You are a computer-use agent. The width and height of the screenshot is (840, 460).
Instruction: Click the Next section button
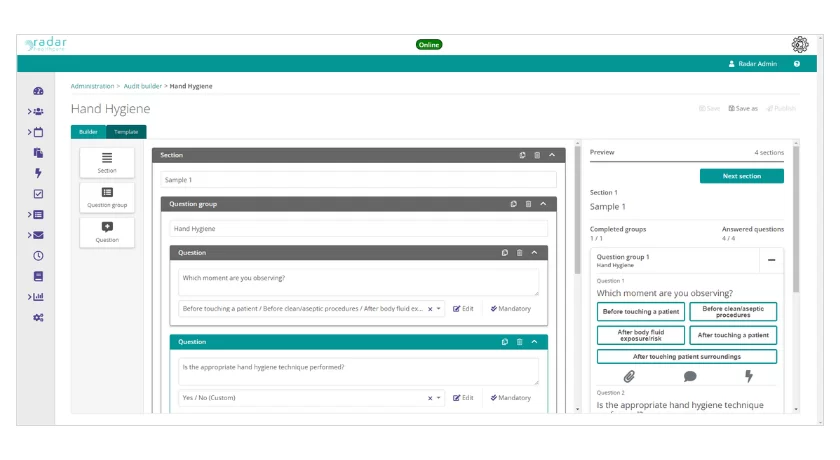coord(741,176)
